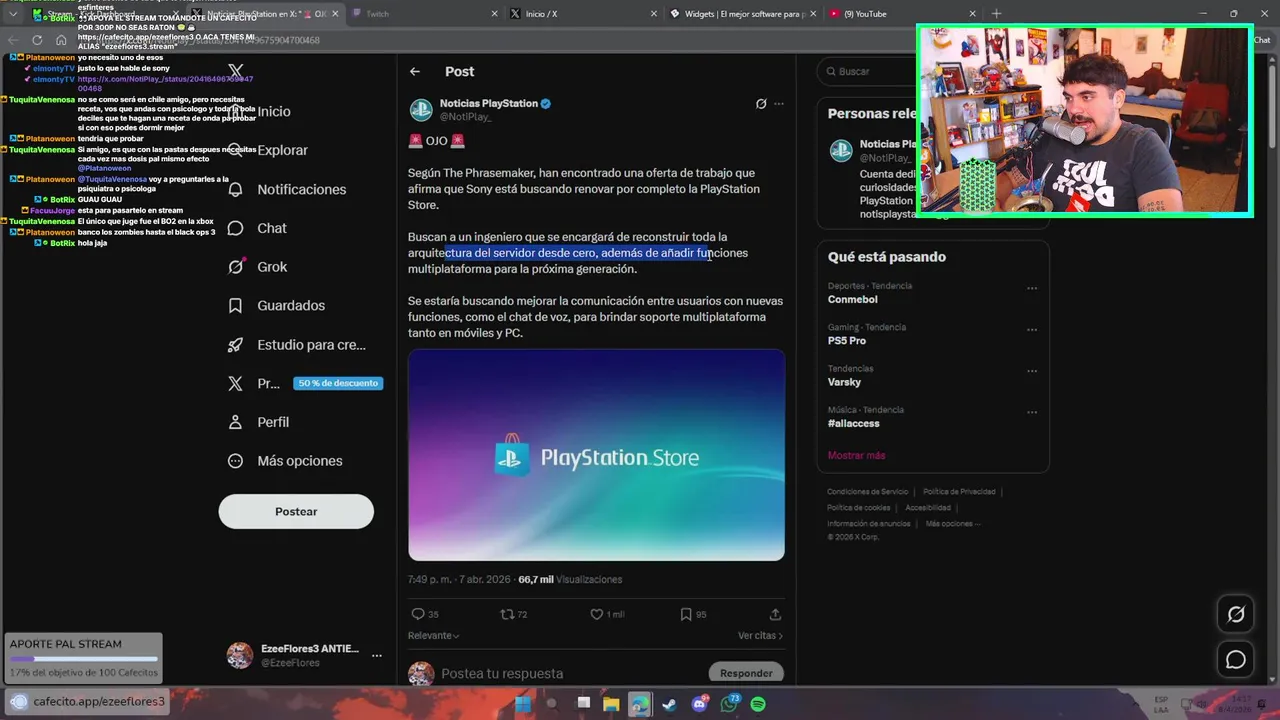
Task: Click the share icon under the post
Action: [775, 614]
